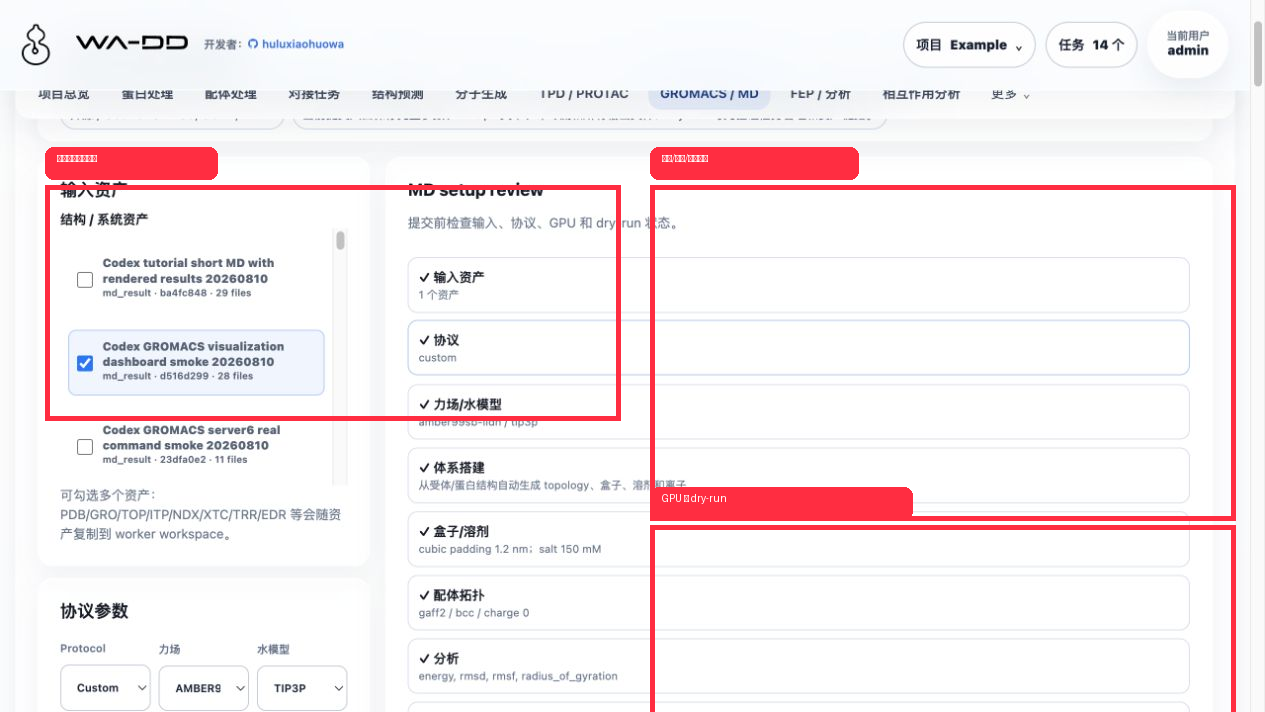Click the 盒子/溶剂 review row

[799, 539]
